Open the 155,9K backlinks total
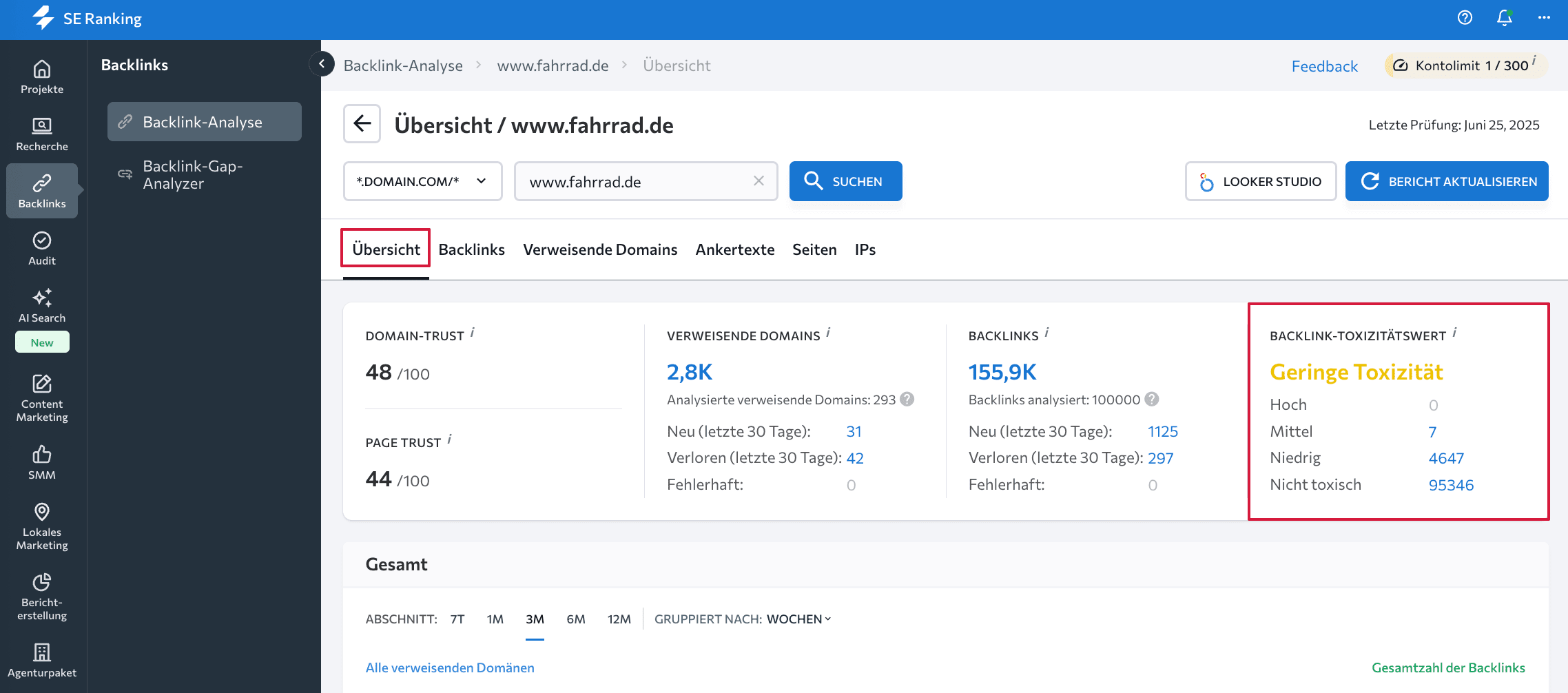1568x693 pixels. [x=1002, y=372]
